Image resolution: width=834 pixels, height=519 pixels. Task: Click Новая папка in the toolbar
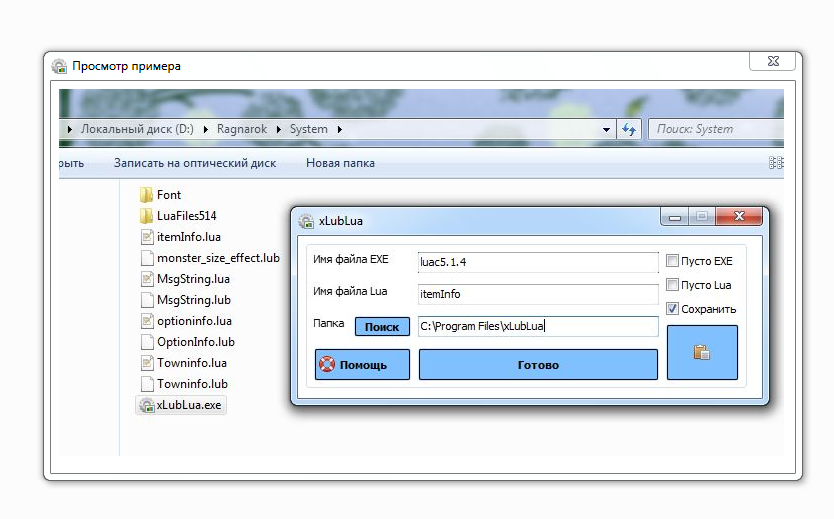click(340, 163)
